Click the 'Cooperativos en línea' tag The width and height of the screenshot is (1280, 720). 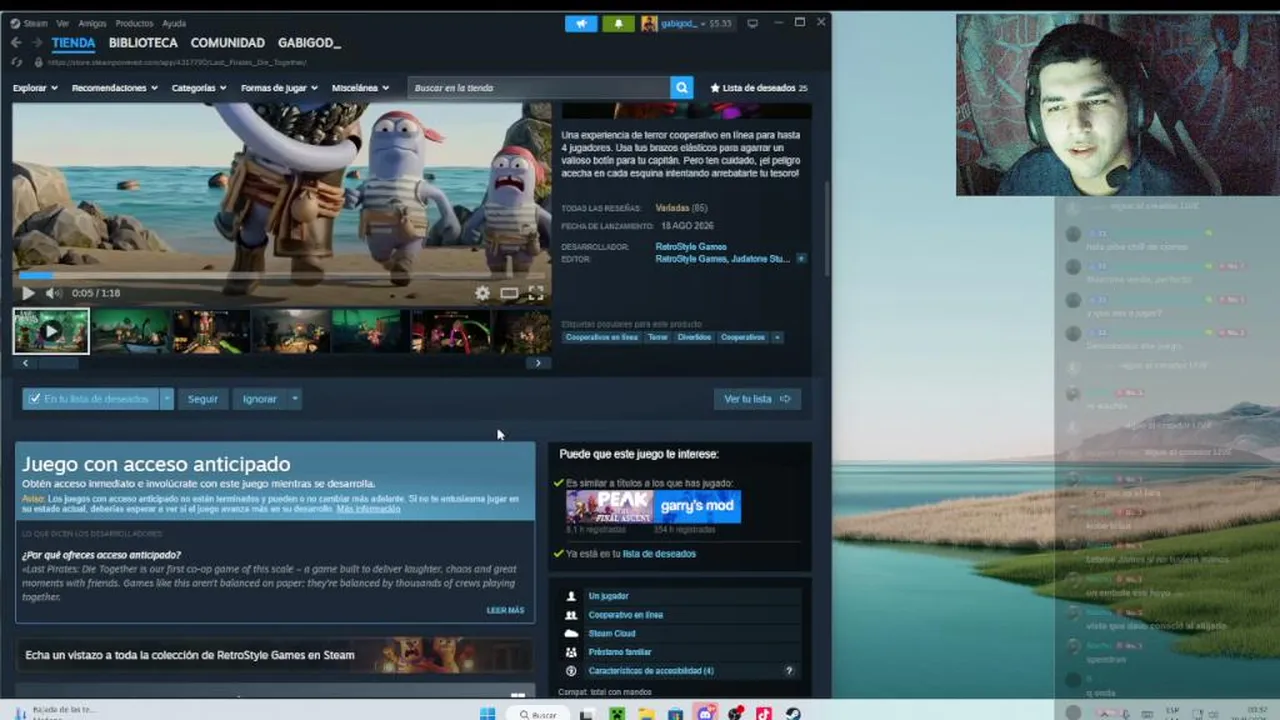(x=601, y=337)
